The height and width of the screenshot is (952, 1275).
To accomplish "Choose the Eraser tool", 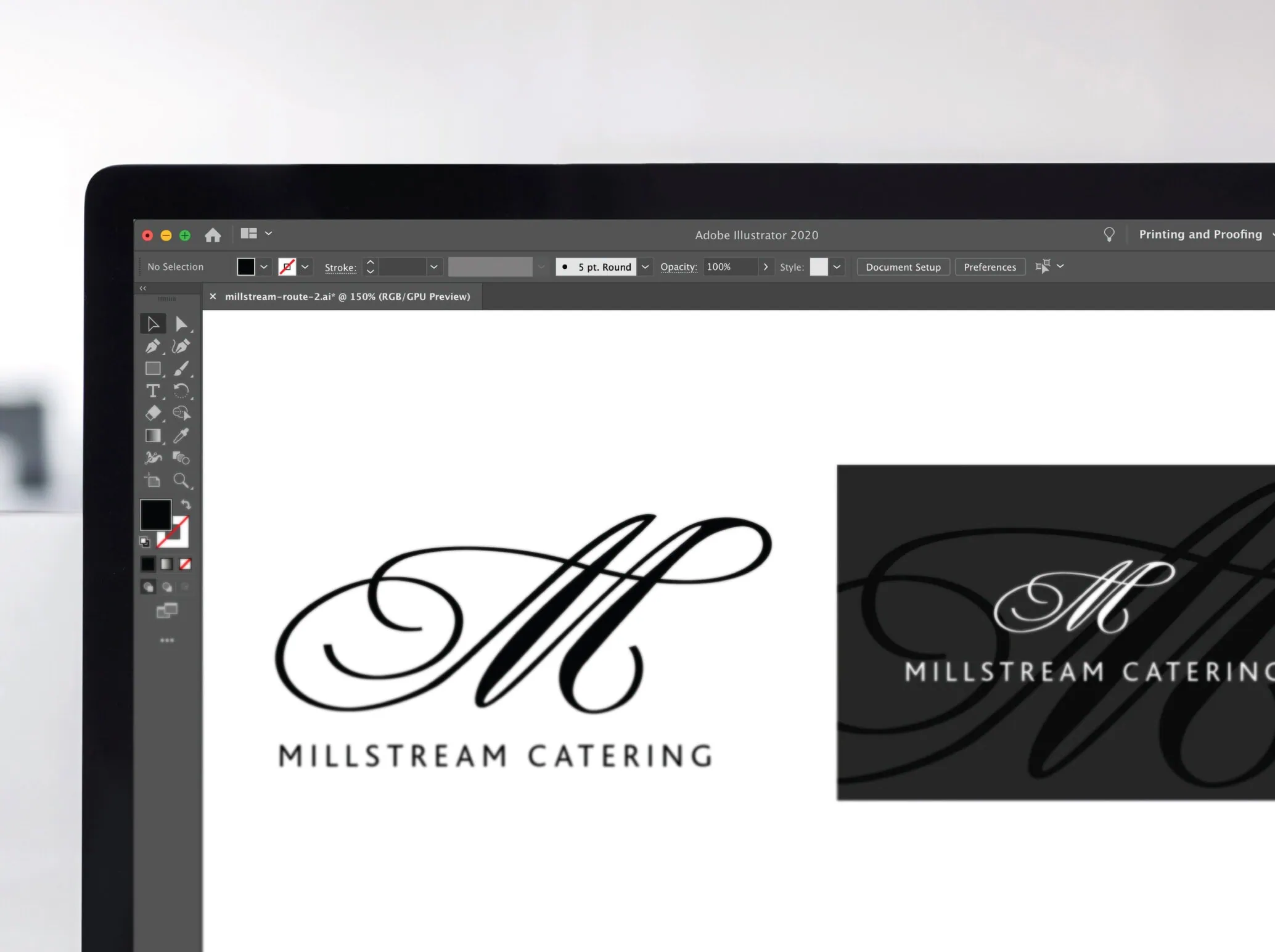I will click(153, 412).
